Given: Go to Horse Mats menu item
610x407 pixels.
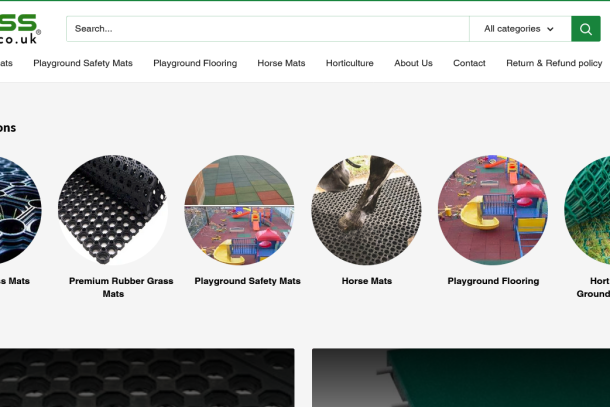Looking at the screenshot, I should coord(281,63).
